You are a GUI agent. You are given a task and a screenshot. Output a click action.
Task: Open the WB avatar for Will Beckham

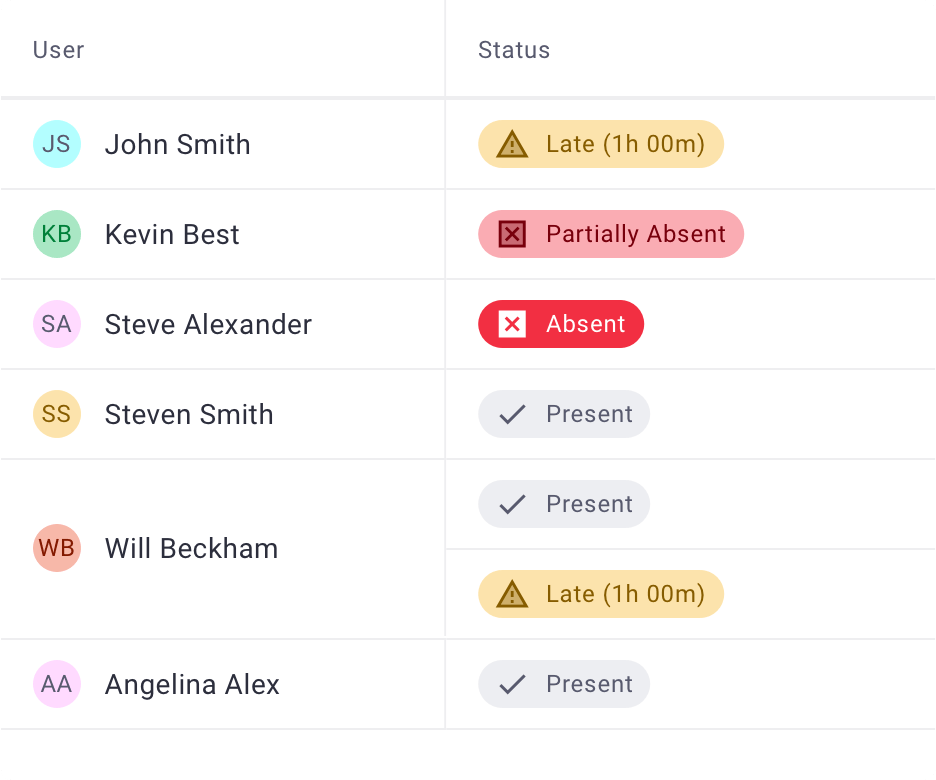click(56, 548)
